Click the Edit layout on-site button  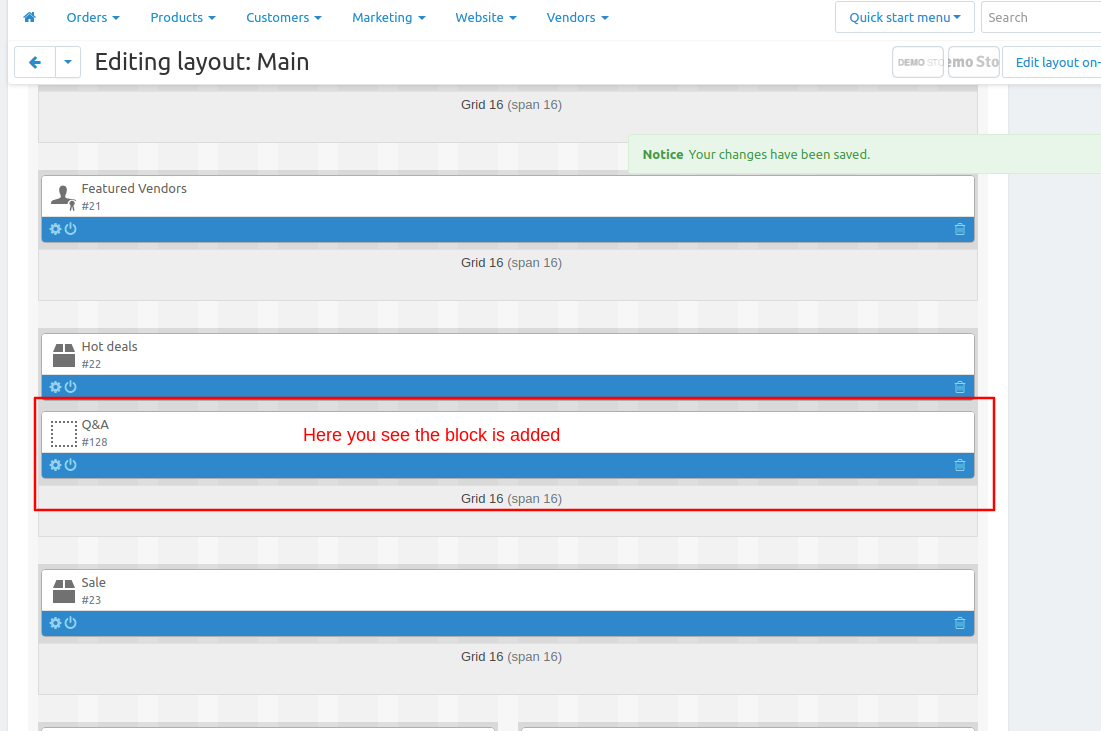(x=1052, y=62)
